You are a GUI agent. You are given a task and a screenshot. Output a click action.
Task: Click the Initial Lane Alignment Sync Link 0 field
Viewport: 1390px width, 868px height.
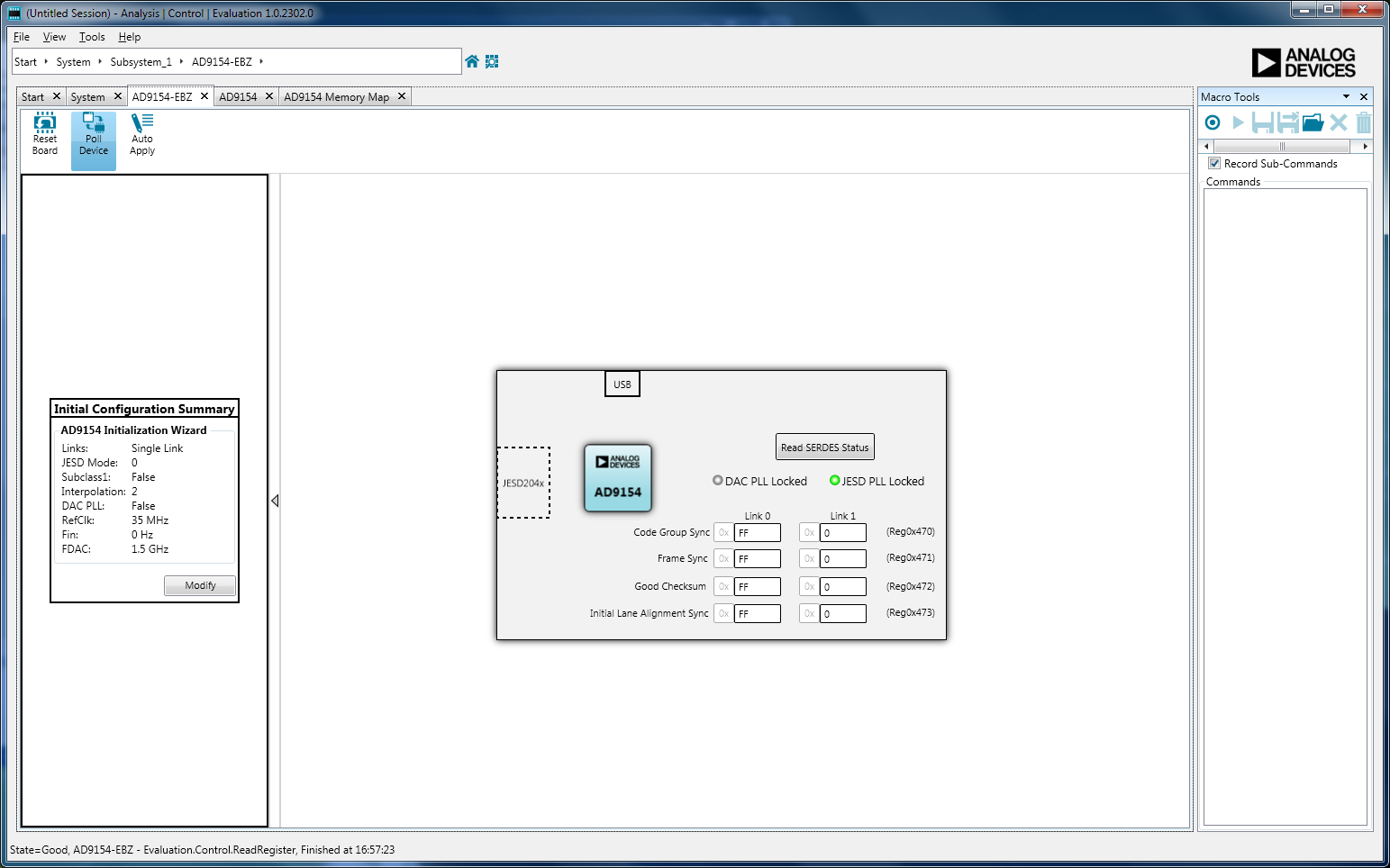point(757,614)
